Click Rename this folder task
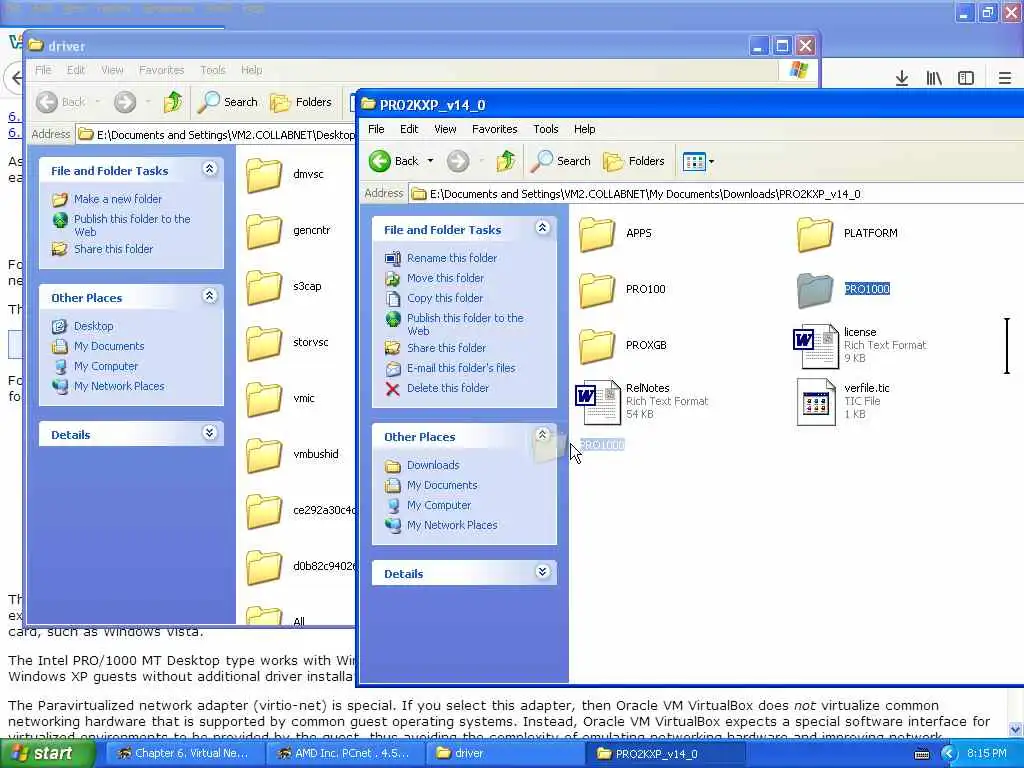1024x768 pixels. (451, 258)
